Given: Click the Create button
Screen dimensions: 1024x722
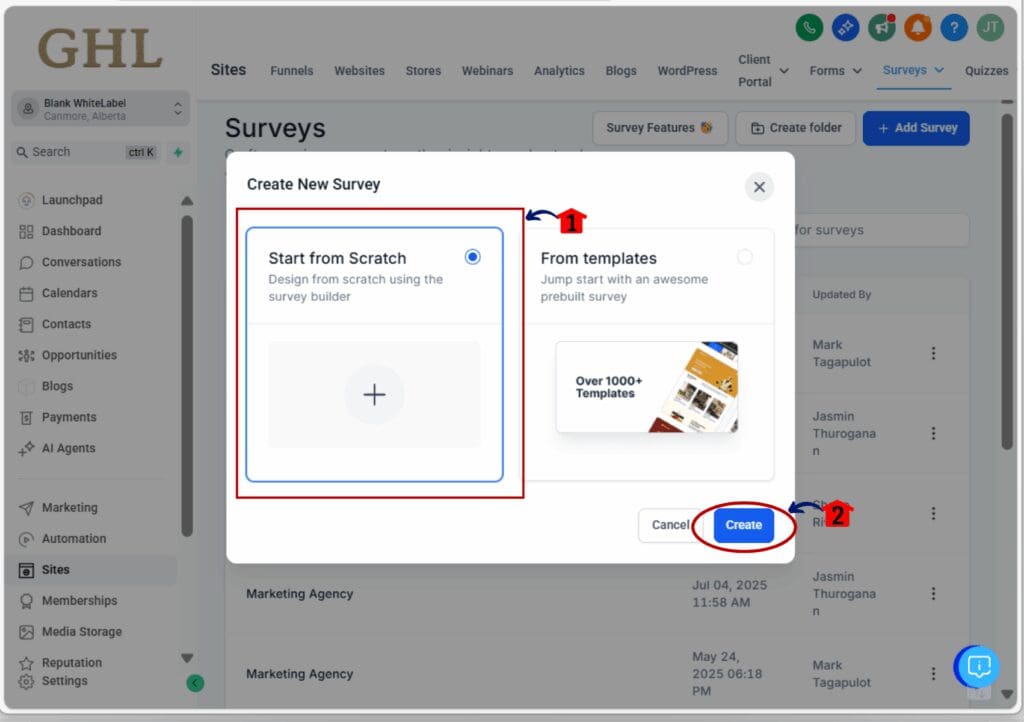Looking at the screenshot, I should (744, 525).
